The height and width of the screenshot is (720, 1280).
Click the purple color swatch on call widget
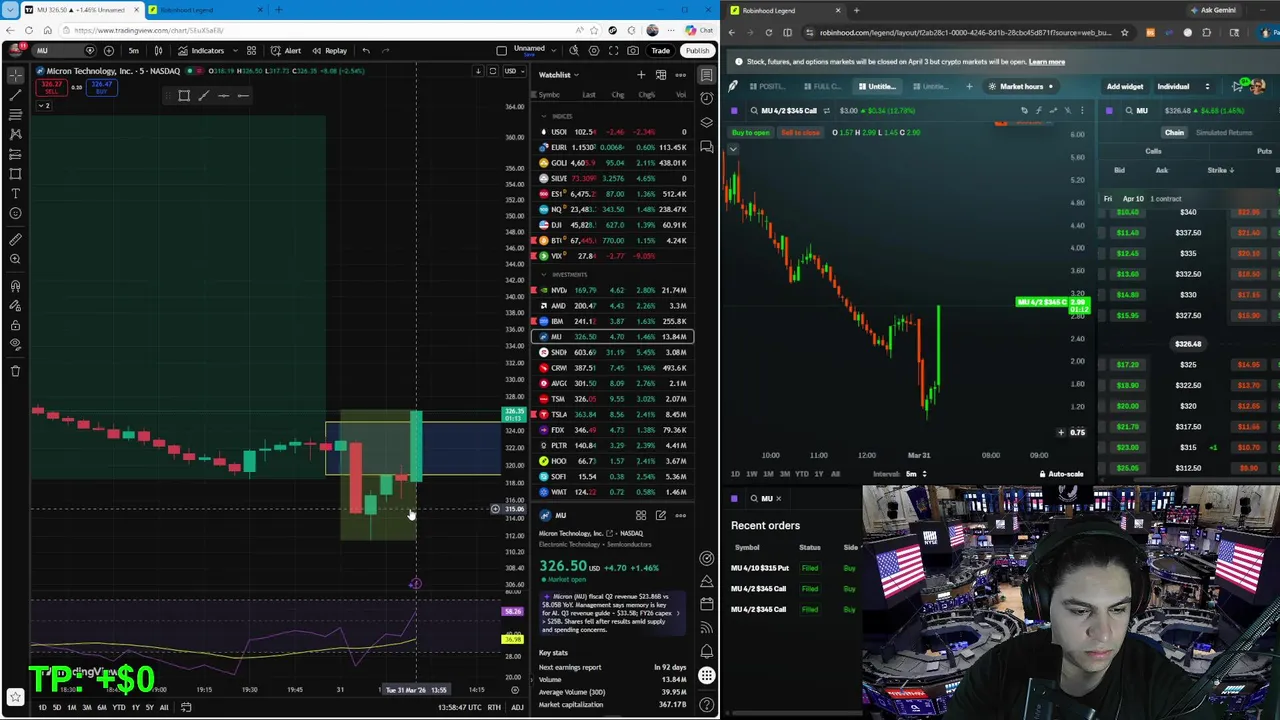735,110
